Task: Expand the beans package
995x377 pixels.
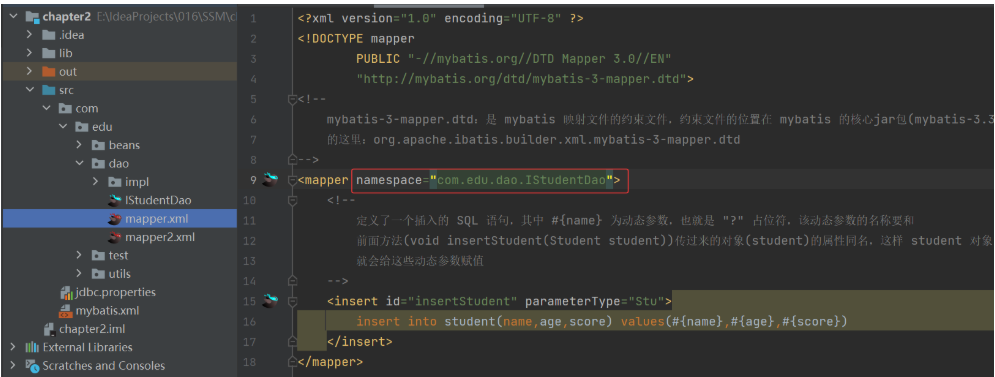Action: (x=79, y=145)
